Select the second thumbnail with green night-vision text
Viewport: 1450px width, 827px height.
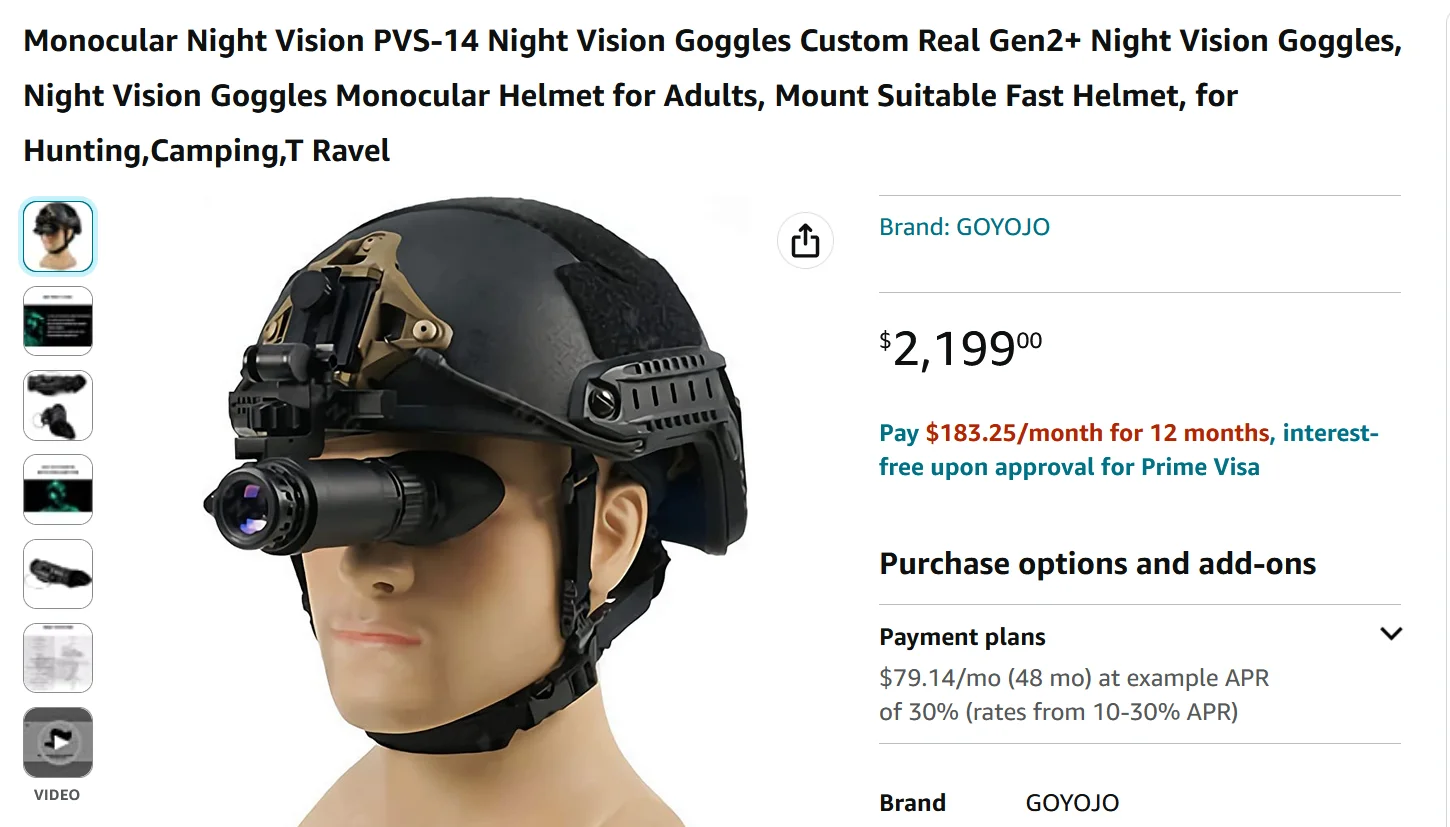[58, 321]
